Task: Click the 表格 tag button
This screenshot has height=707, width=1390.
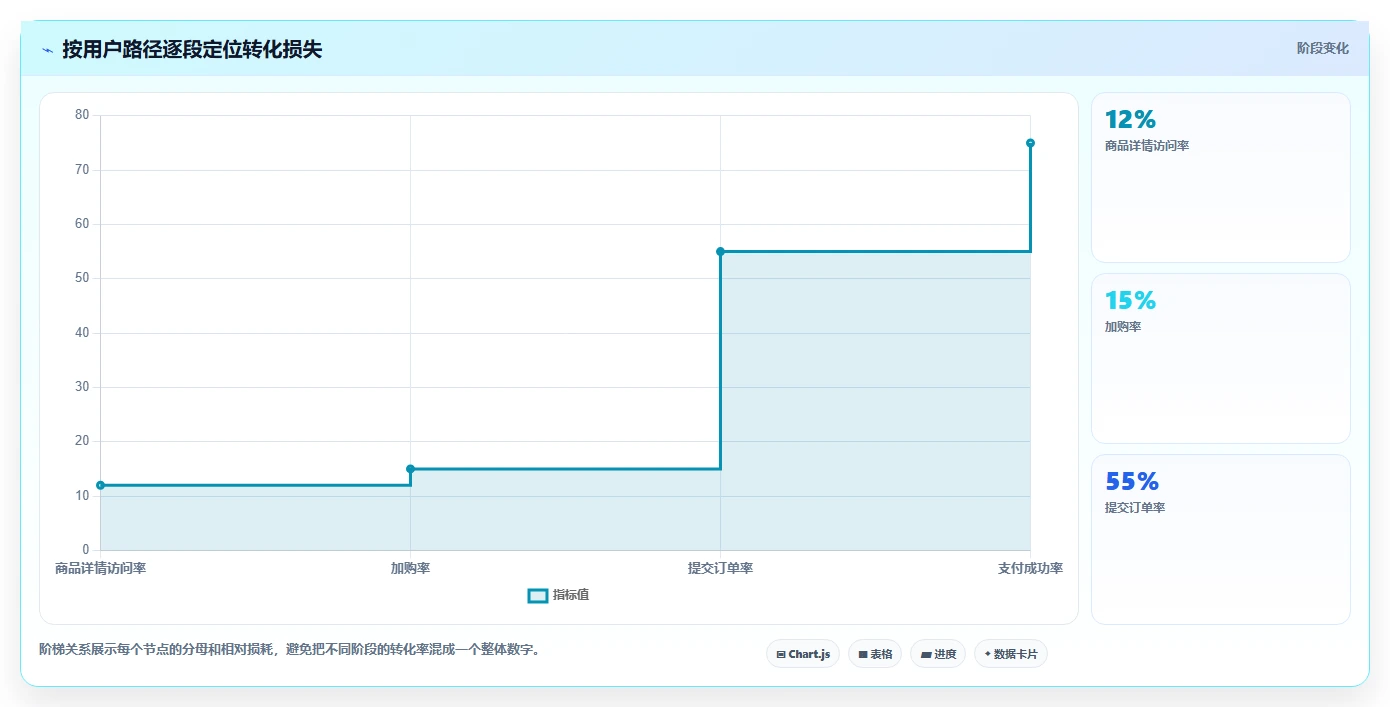Action: point(875,654)
